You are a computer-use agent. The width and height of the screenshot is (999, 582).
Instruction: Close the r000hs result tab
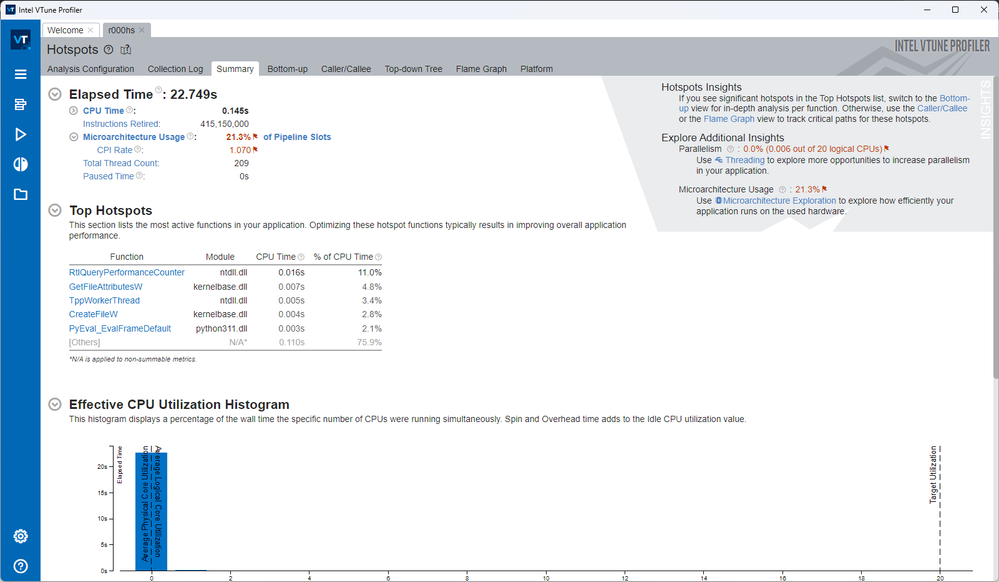coord(141,30)
